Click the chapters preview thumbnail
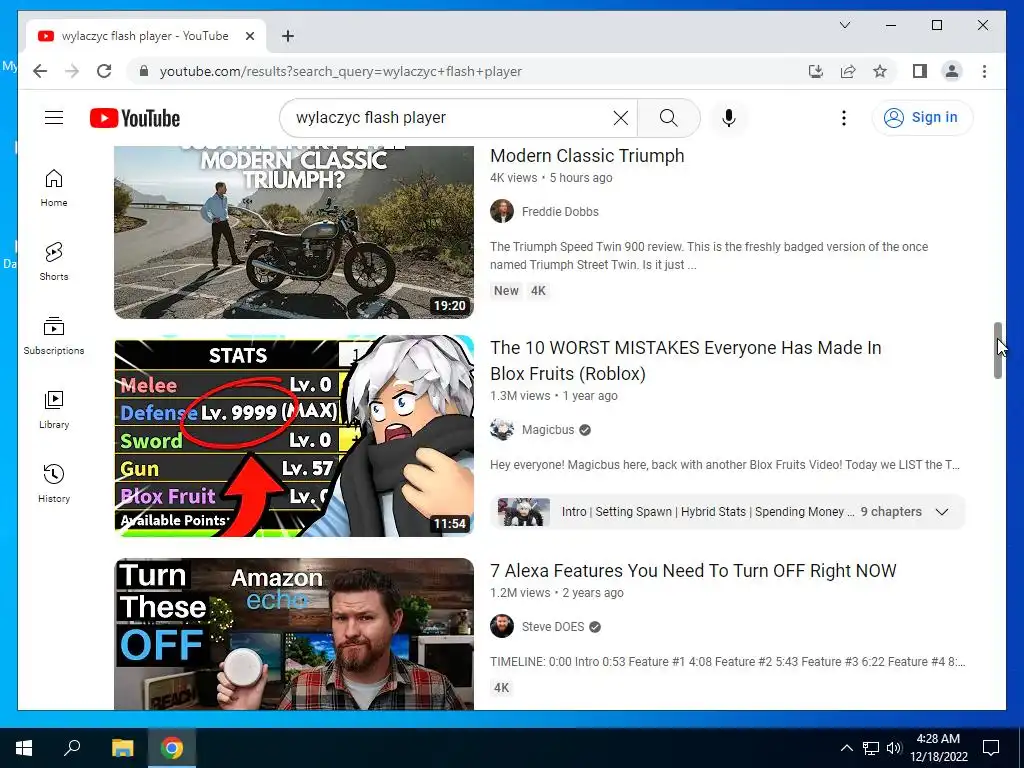This screenshot has height=768, width=1024. (523, 511)
